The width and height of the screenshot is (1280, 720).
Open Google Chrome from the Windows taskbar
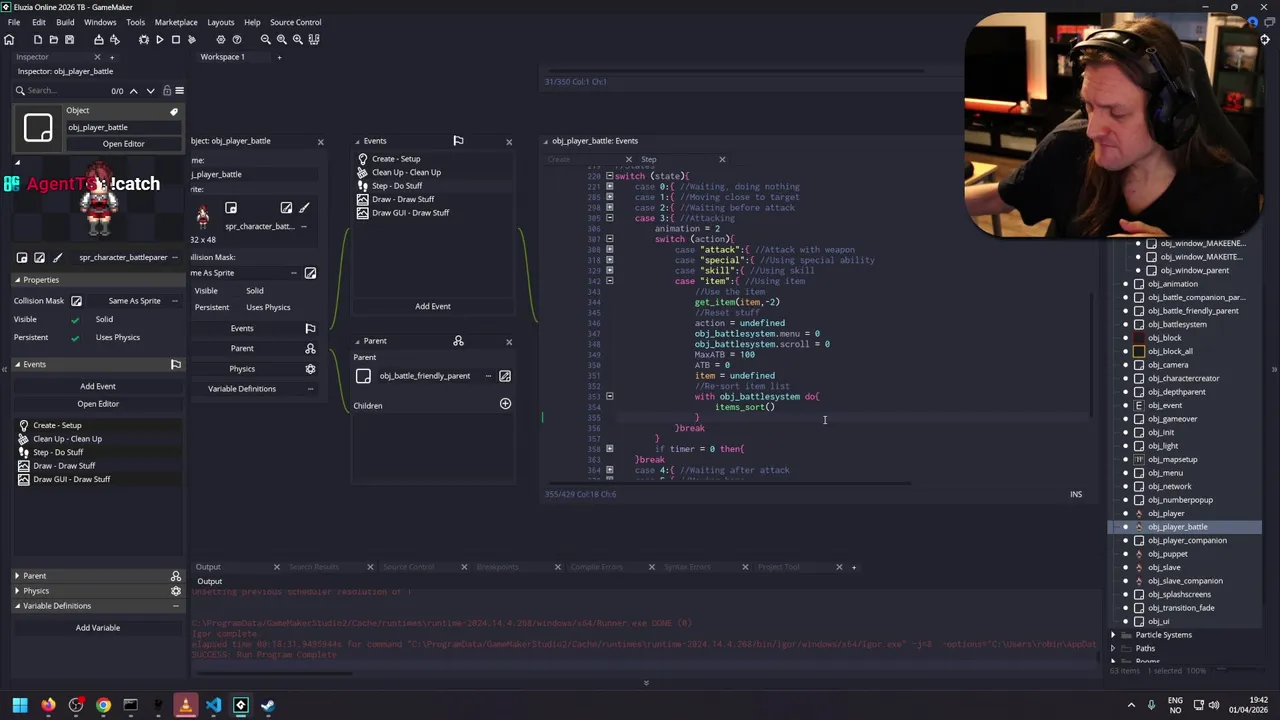[103, 705]
